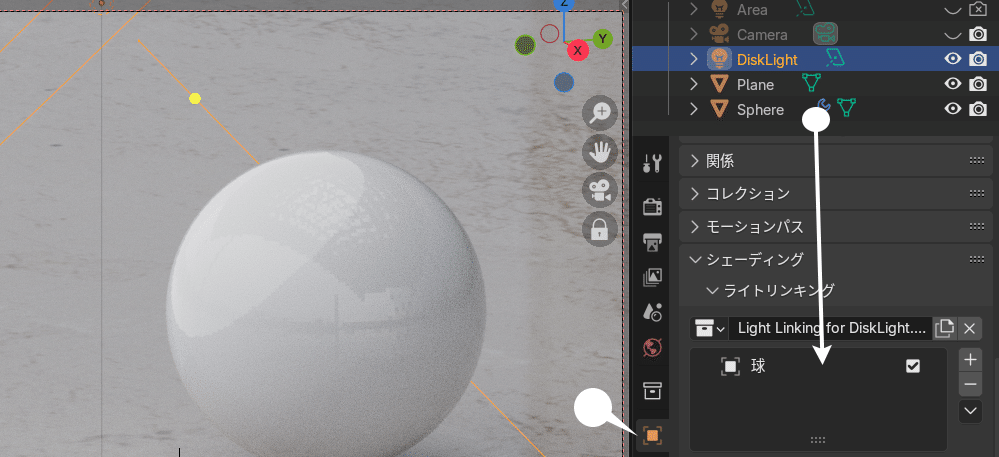
Task: Hide Sphere in viewport with its eye icon
Action: (952, 109)
